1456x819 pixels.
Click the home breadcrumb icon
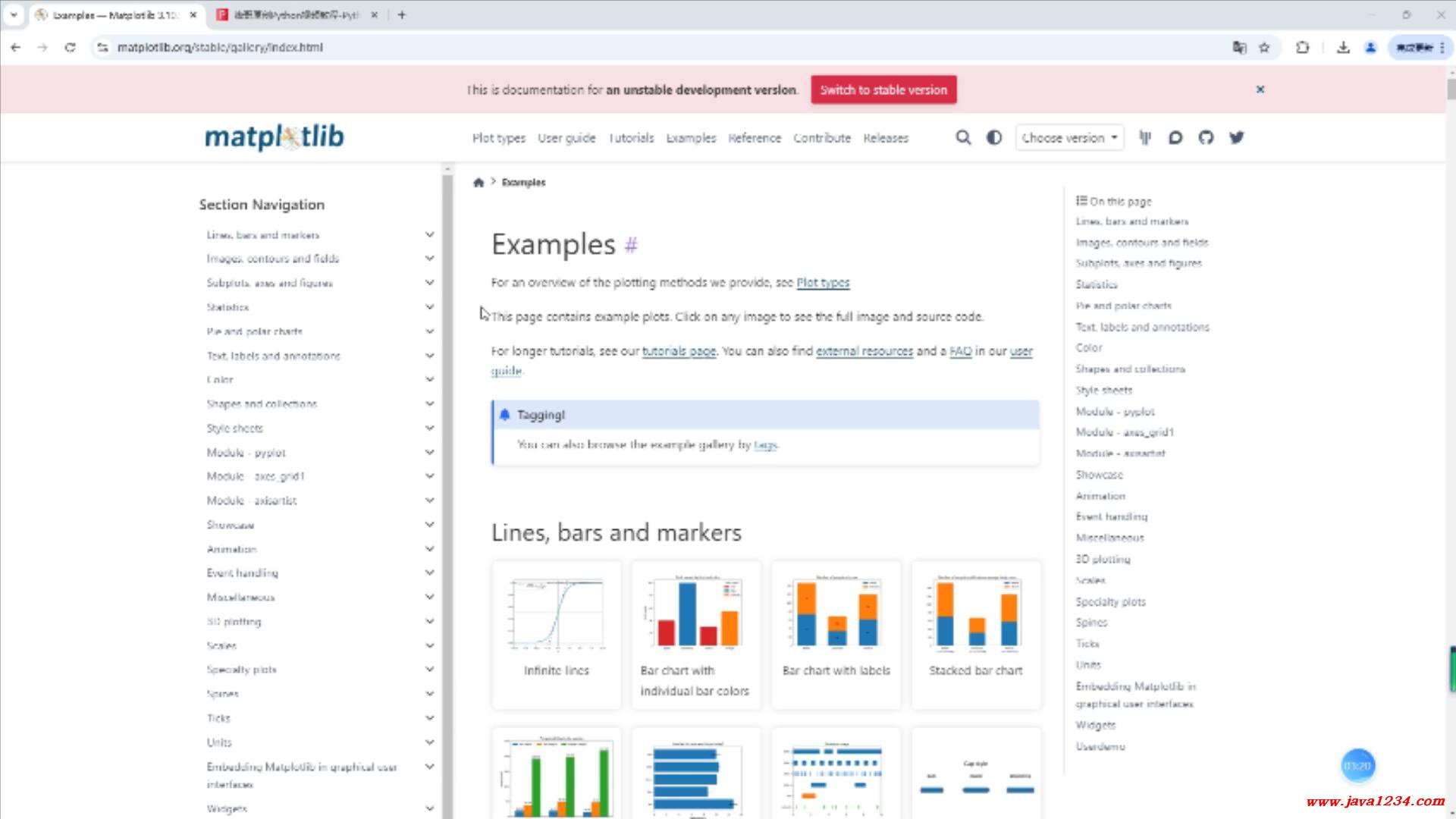[x=479, y=182]
